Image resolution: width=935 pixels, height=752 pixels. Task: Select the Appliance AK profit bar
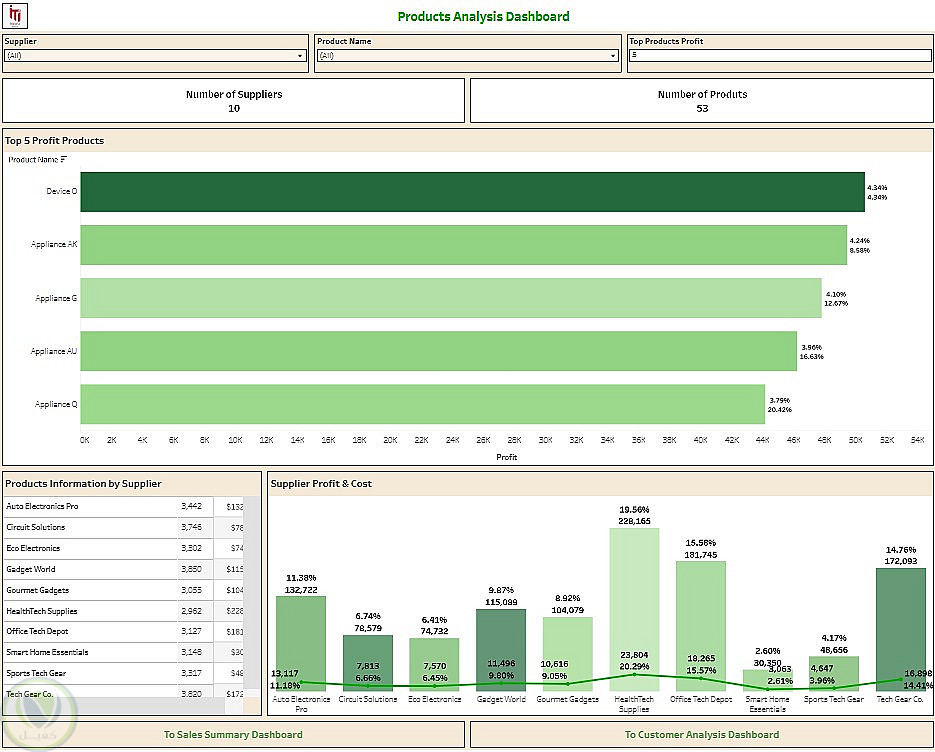tap(463, 245)
